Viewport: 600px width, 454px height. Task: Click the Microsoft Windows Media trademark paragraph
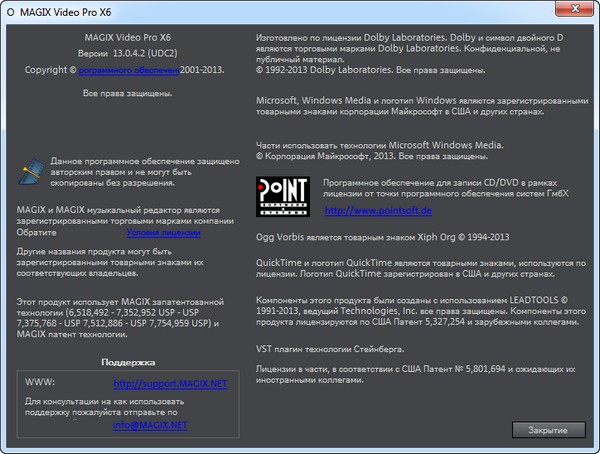tap(422, 106)
